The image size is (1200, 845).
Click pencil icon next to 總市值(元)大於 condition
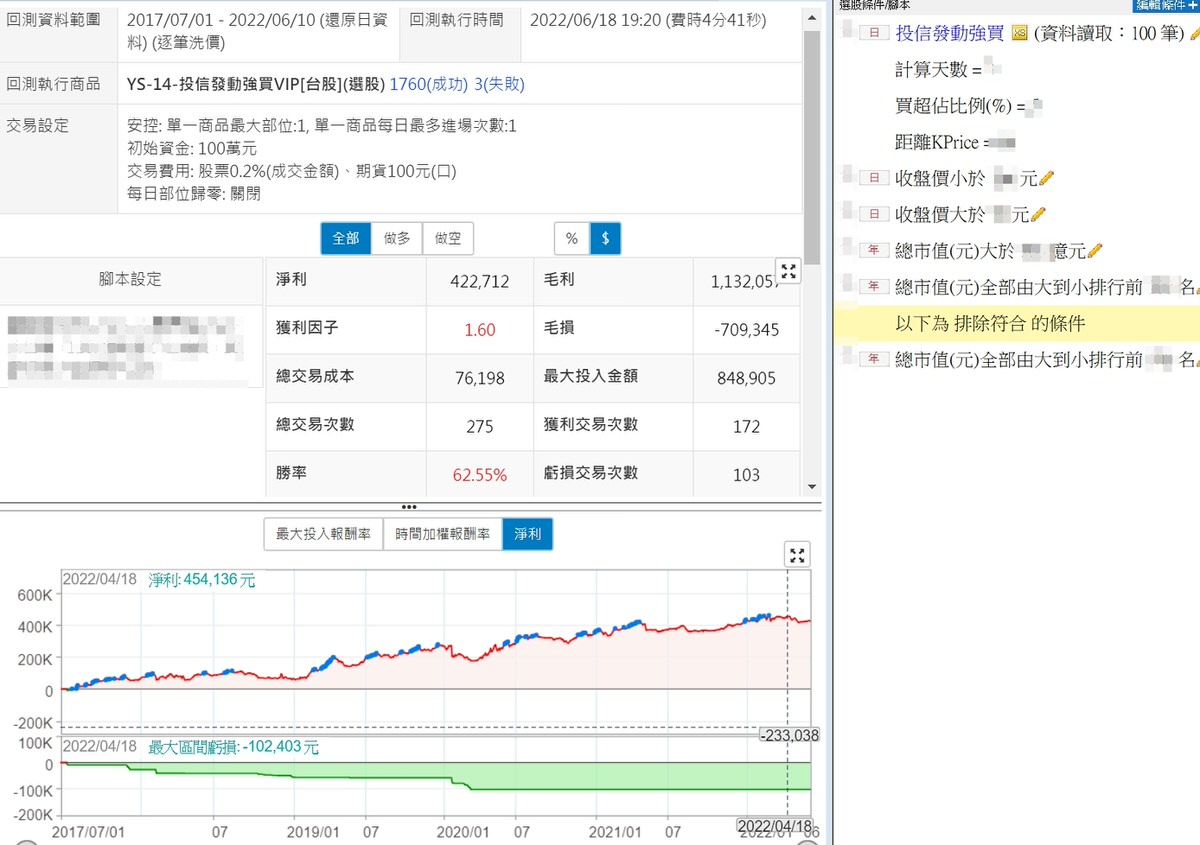tap(1094, 251)
